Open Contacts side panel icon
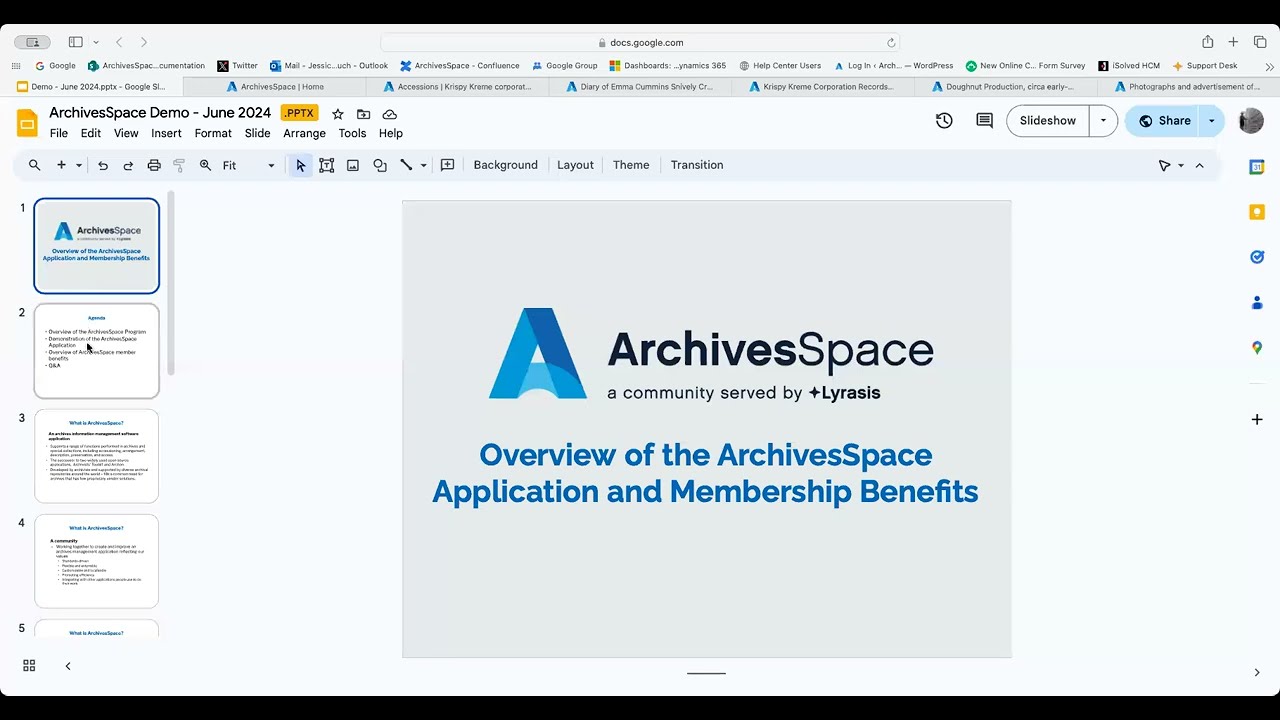Screen dimensions: 1280x720 tap(1257, 302)
